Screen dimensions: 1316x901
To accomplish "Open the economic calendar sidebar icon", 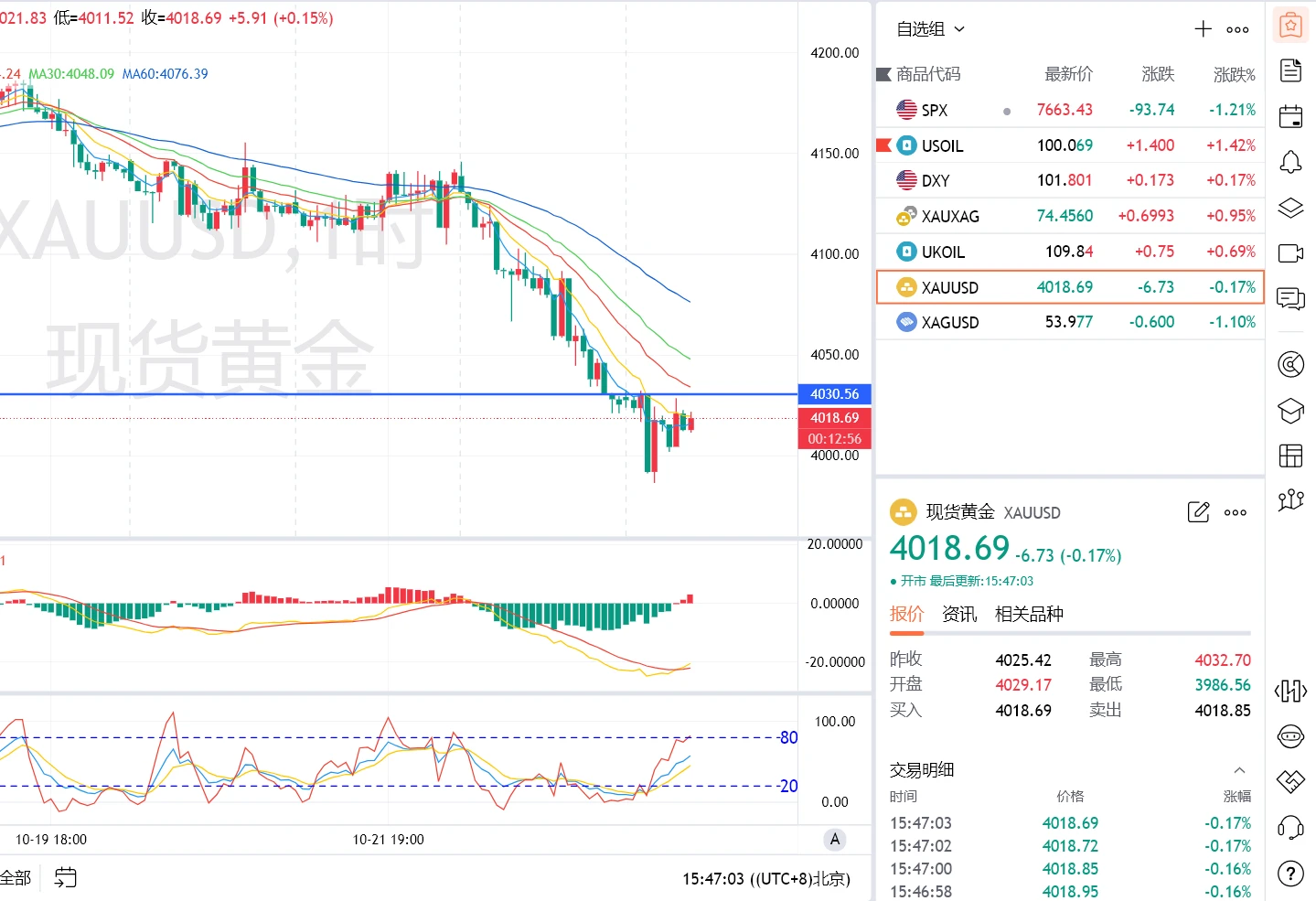I will tap(1290, 116).
